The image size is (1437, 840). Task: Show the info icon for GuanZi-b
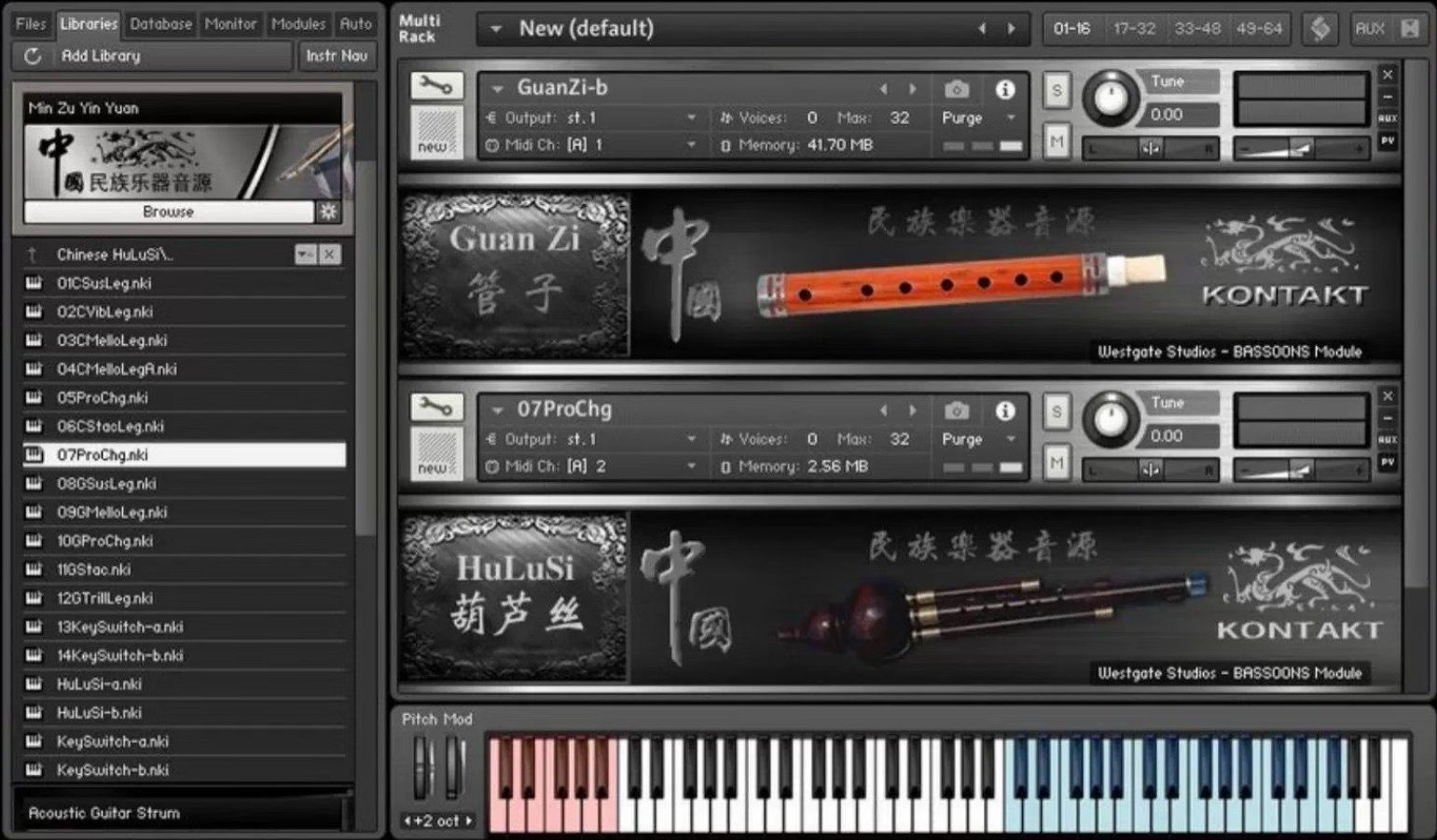(x=1004, y=90)
